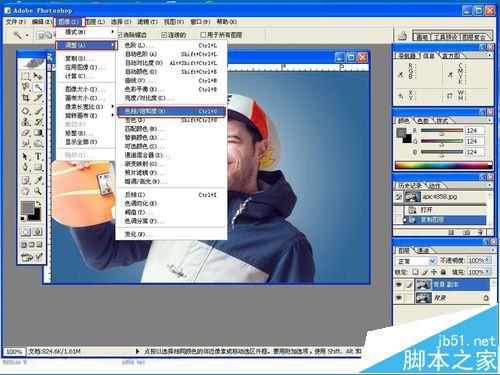Image resolution: width=500 pixels, height=375 pixels.
Task: Click the Gradient tool icon
Action: coord(38,133)
